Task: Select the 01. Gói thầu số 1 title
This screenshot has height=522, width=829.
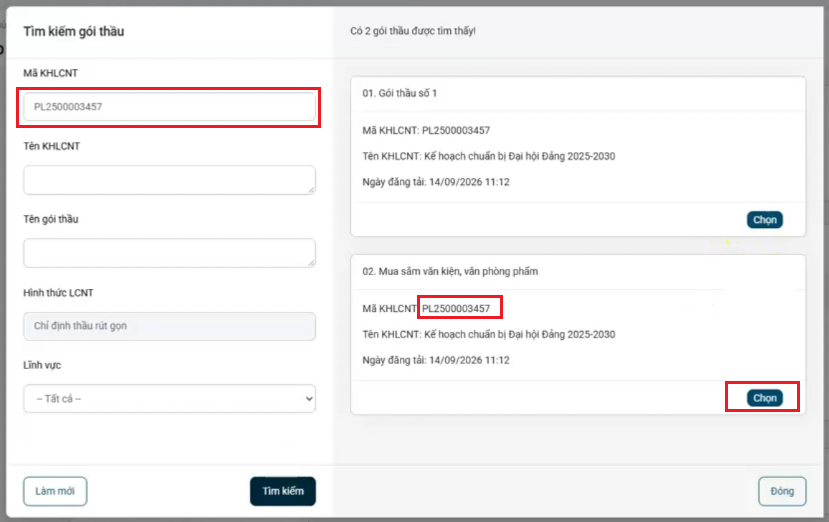Action: pyautogui.click(x=400, y=93)
